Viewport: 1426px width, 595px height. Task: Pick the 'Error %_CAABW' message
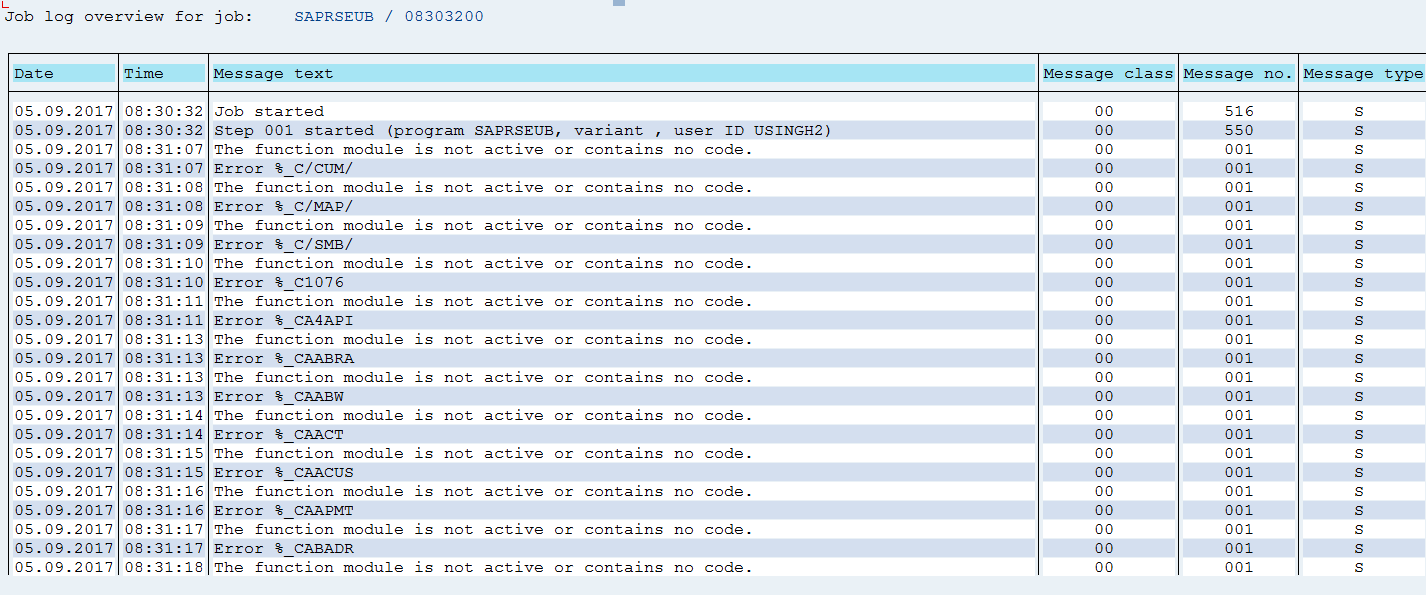(279, 396)
